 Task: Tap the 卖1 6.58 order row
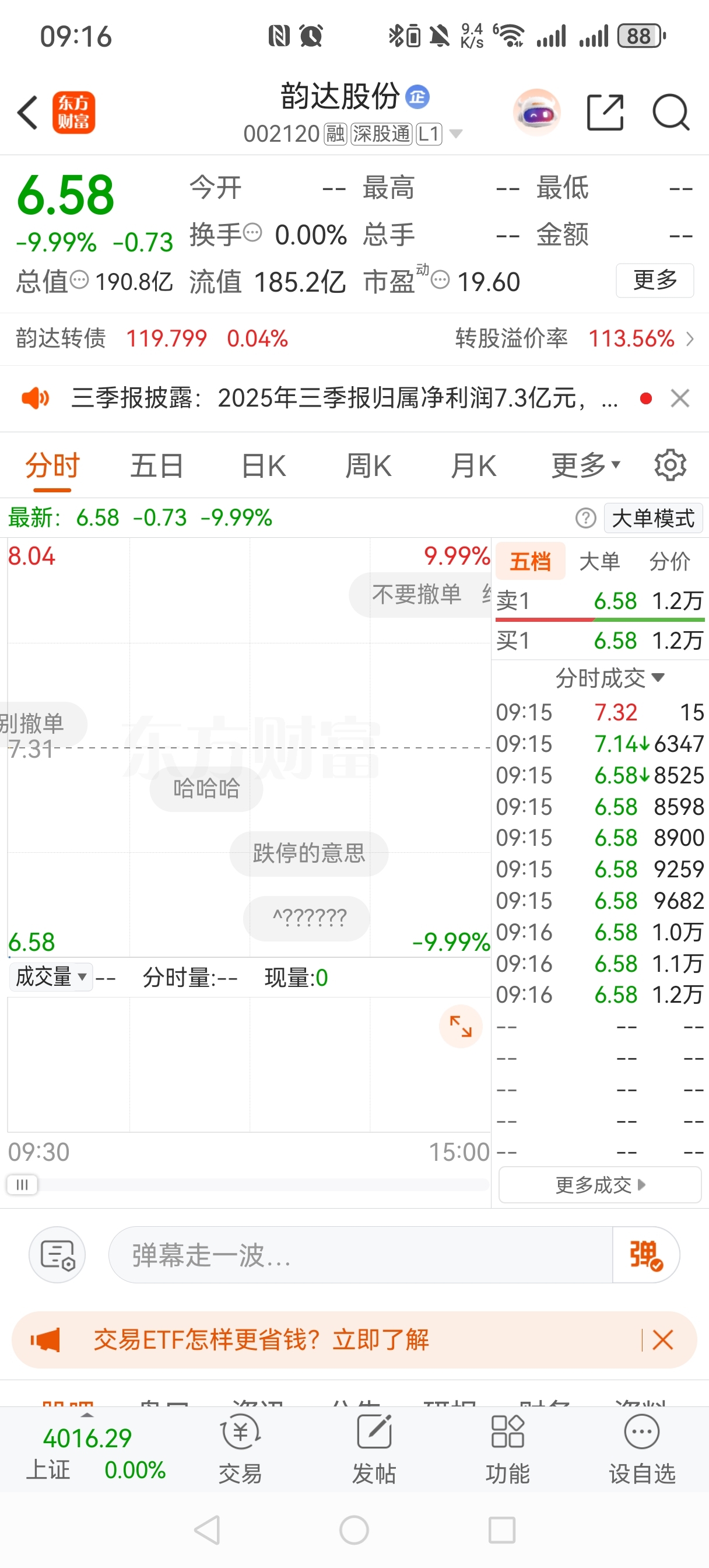(599, 601)
